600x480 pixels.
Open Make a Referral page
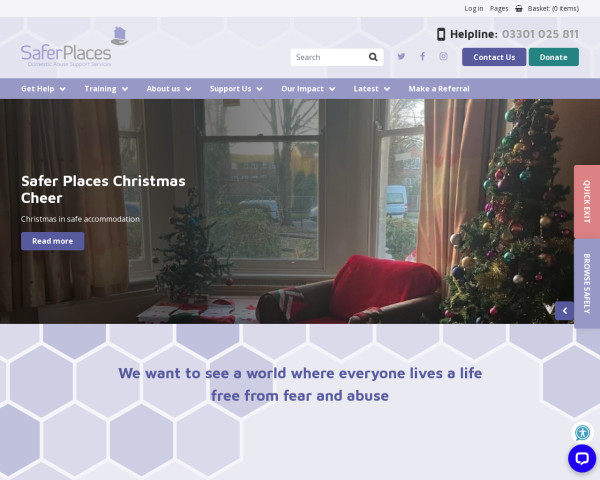click(439, 89)
